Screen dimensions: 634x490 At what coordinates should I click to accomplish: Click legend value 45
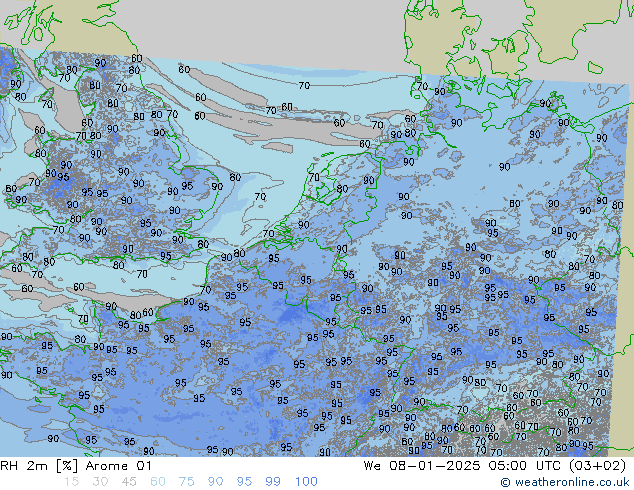[129, 482]
